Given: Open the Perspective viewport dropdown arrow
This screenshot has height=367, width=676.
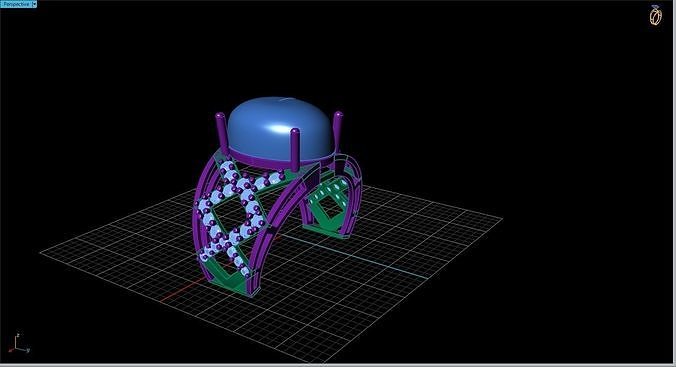Looking at the screenshot, I should click(34, 4).
